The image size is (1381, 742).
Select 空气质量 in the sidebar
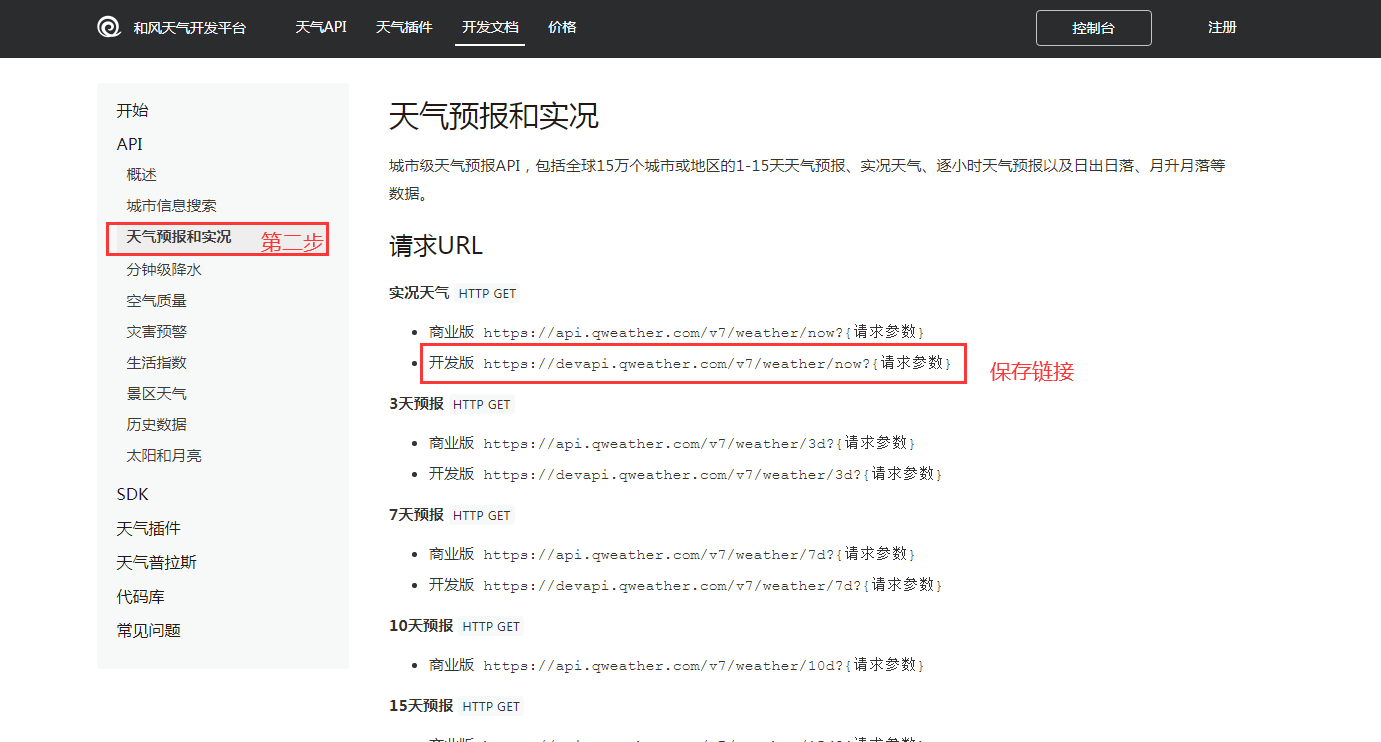(x=156, y=301)
